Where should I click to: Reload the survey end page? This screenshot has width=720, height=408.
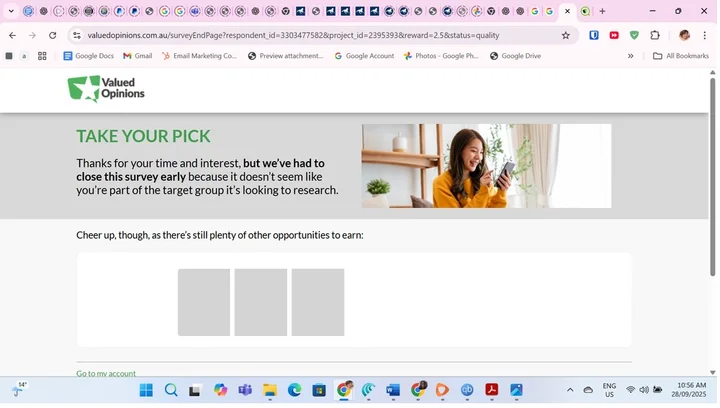click(53, 35)
